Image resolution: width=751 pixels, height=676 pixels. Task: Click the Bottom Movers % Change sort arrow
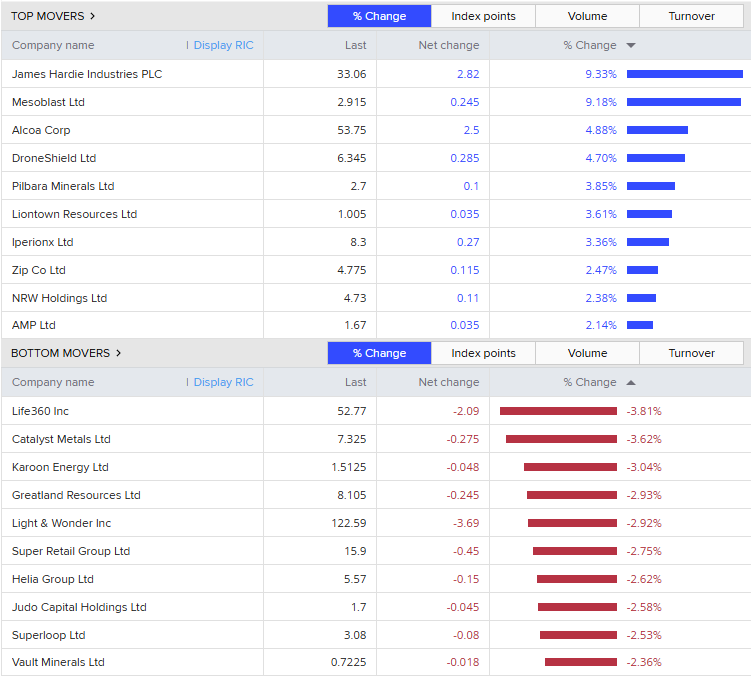[x=631, y=382]
